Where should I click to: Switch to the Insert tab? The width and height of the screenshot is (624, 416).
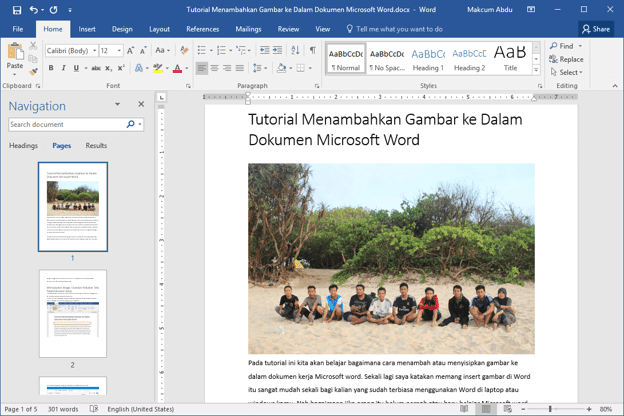pyautogui.click(x=87, y=29)
